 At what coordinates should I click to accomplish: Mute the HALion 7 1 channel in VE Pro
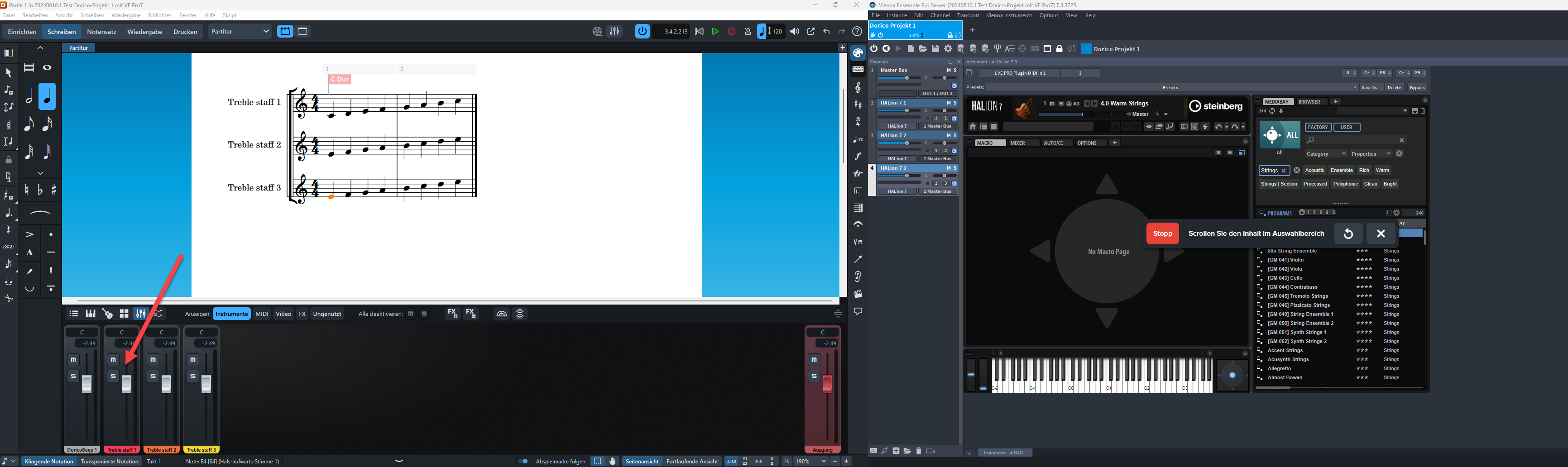coord(948,103)
